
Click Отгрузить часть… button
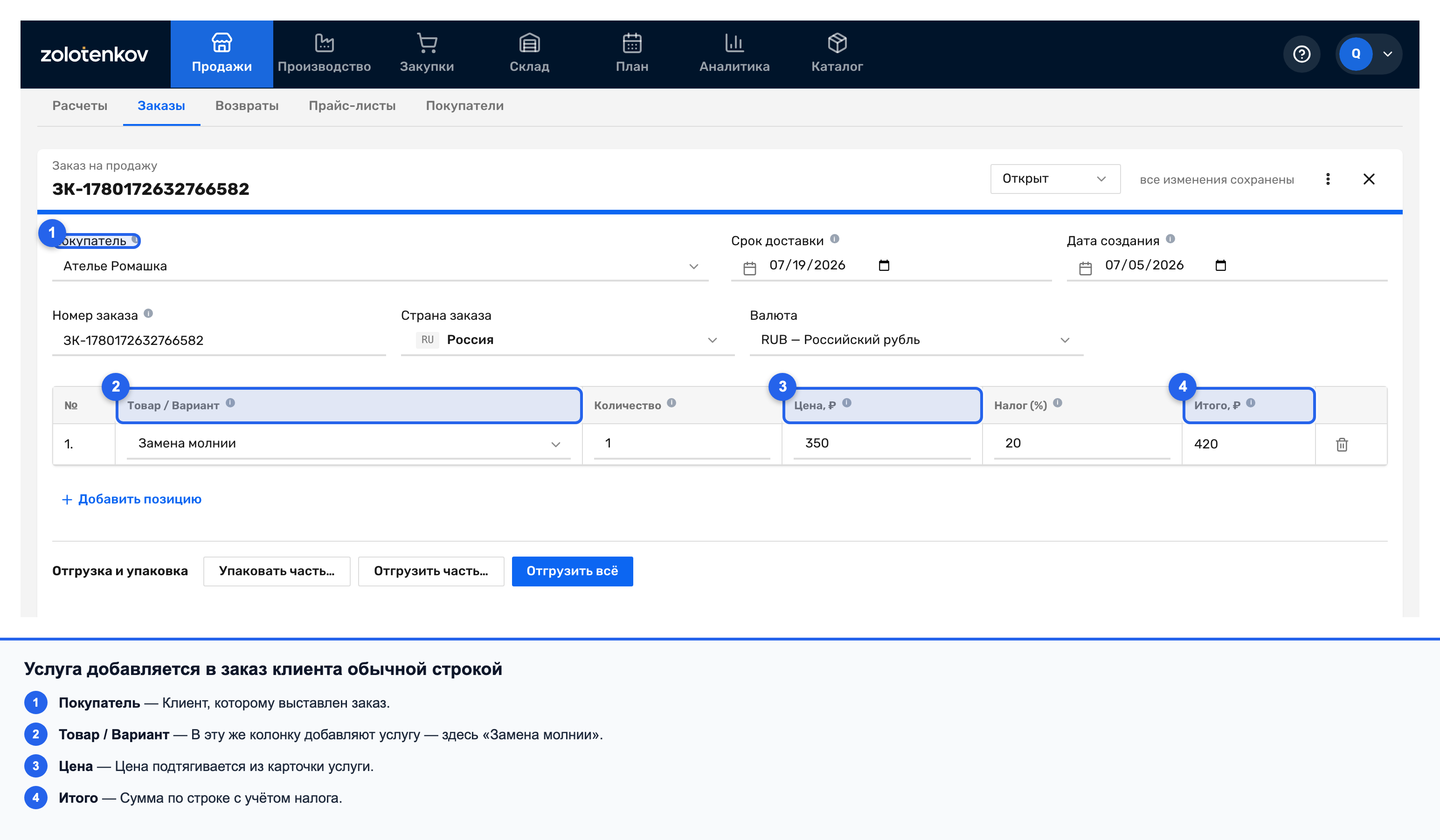[x=431, y=571]
